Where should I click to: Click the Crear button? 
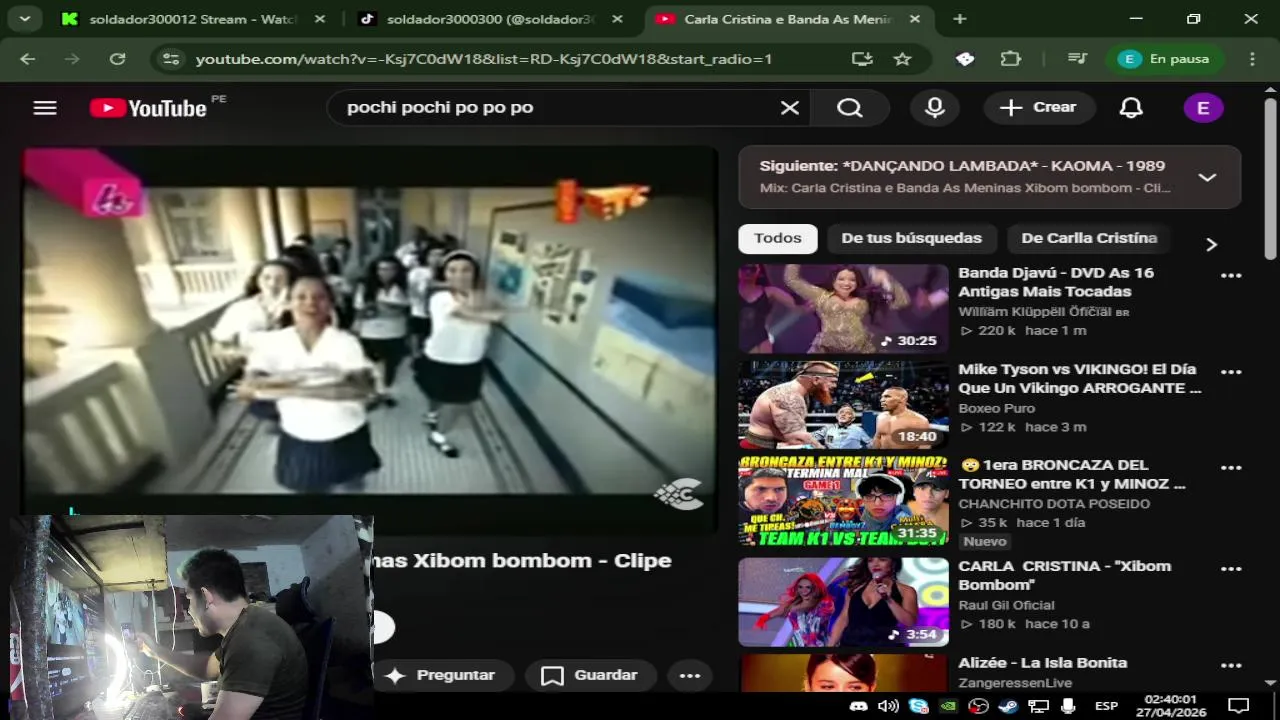point(1039,108)
